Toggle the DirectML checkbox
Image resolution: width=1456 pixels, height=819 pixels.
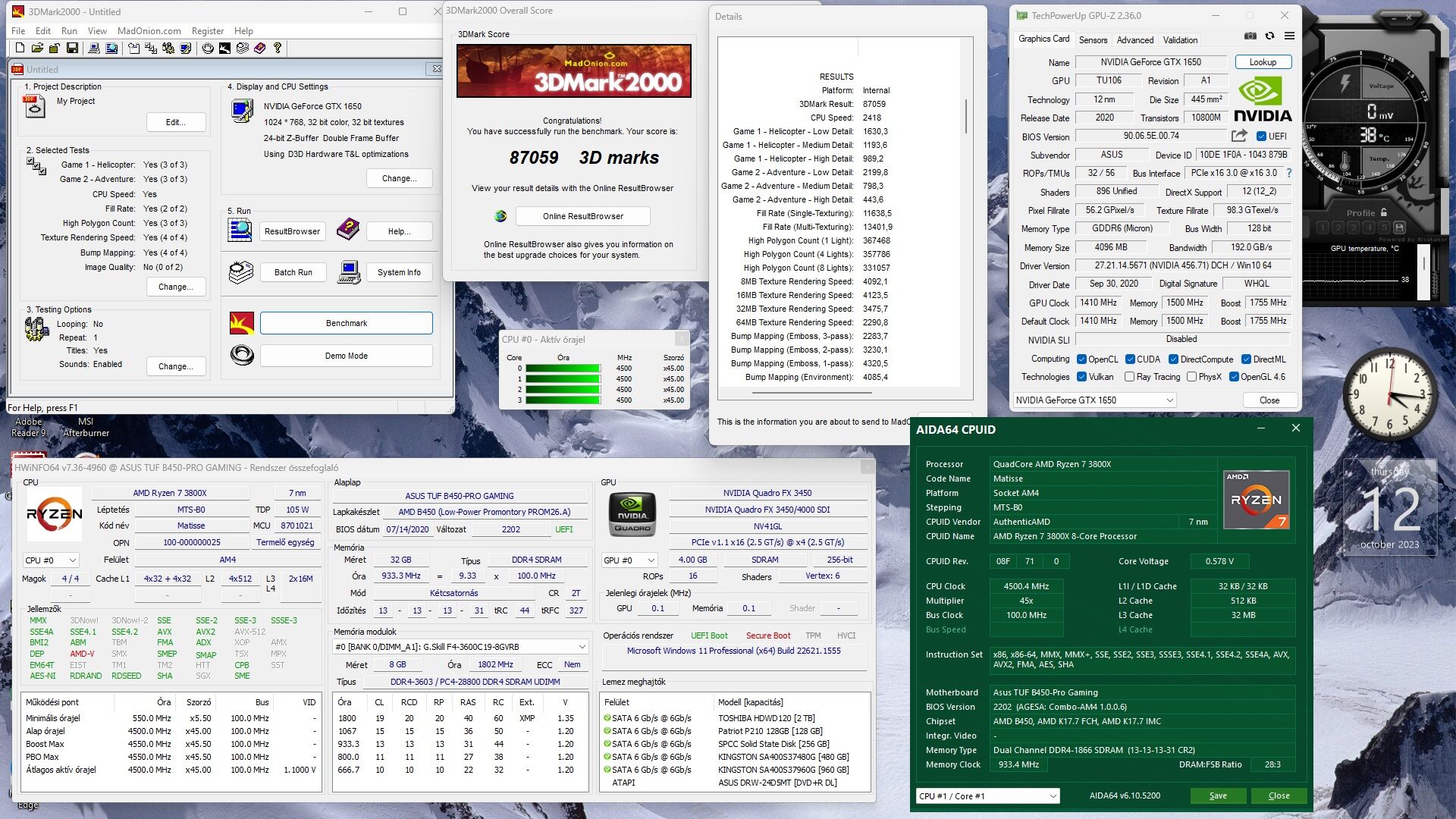[1246, 359]
